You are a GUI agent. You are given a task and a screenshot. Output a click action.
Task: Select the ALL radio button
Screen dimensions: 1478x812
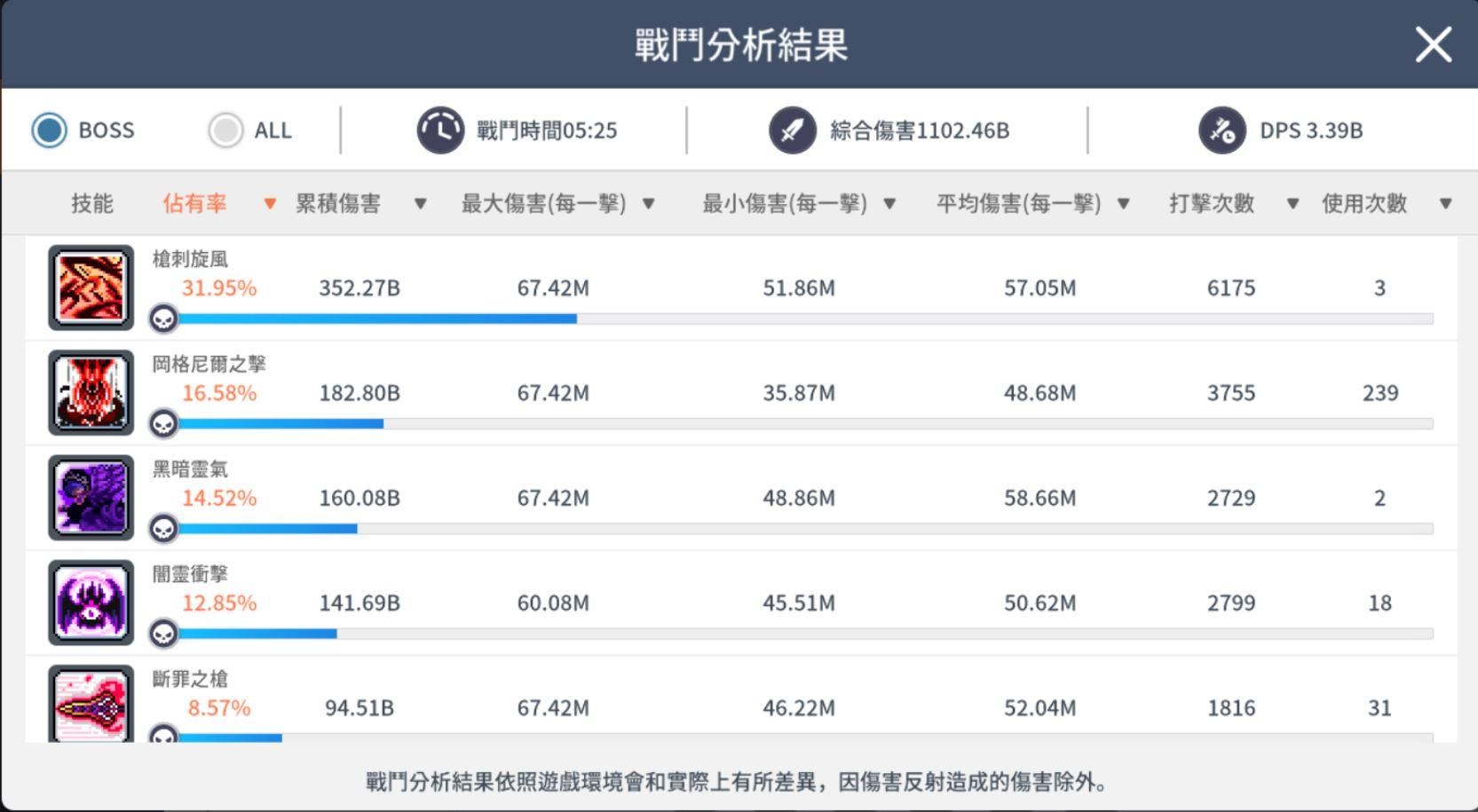click(225, 130)
